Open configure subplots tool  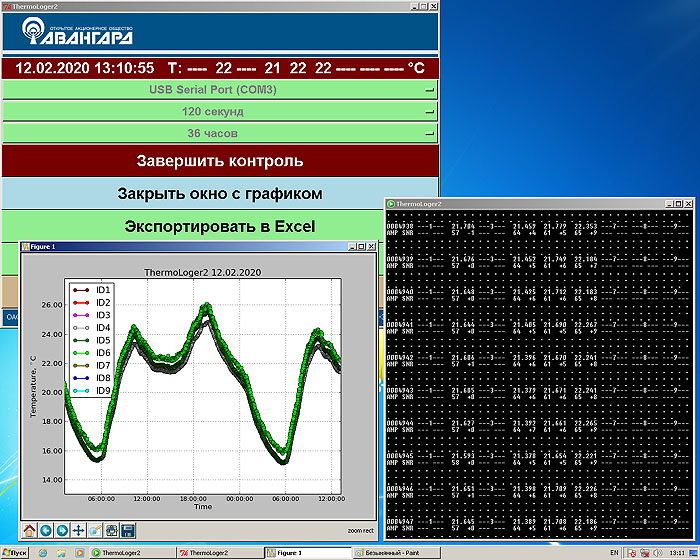tap(112, 531)
